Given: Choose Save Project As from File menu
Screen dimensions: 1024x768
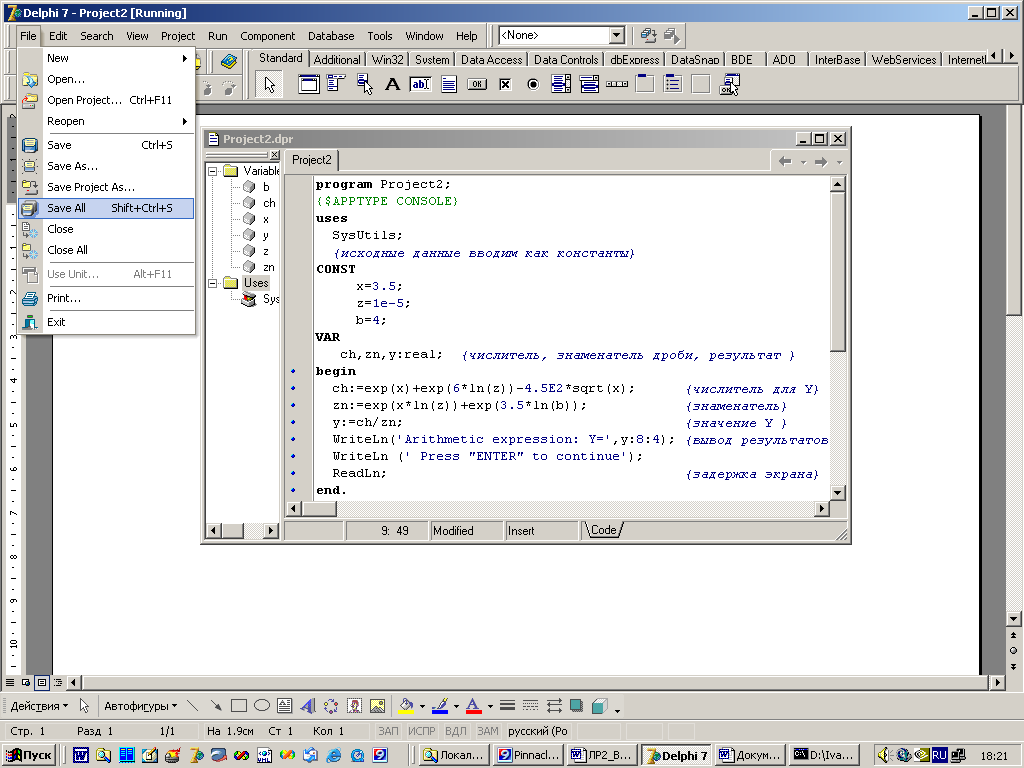Looking at the screenshot, I should [x=106, y=187].
